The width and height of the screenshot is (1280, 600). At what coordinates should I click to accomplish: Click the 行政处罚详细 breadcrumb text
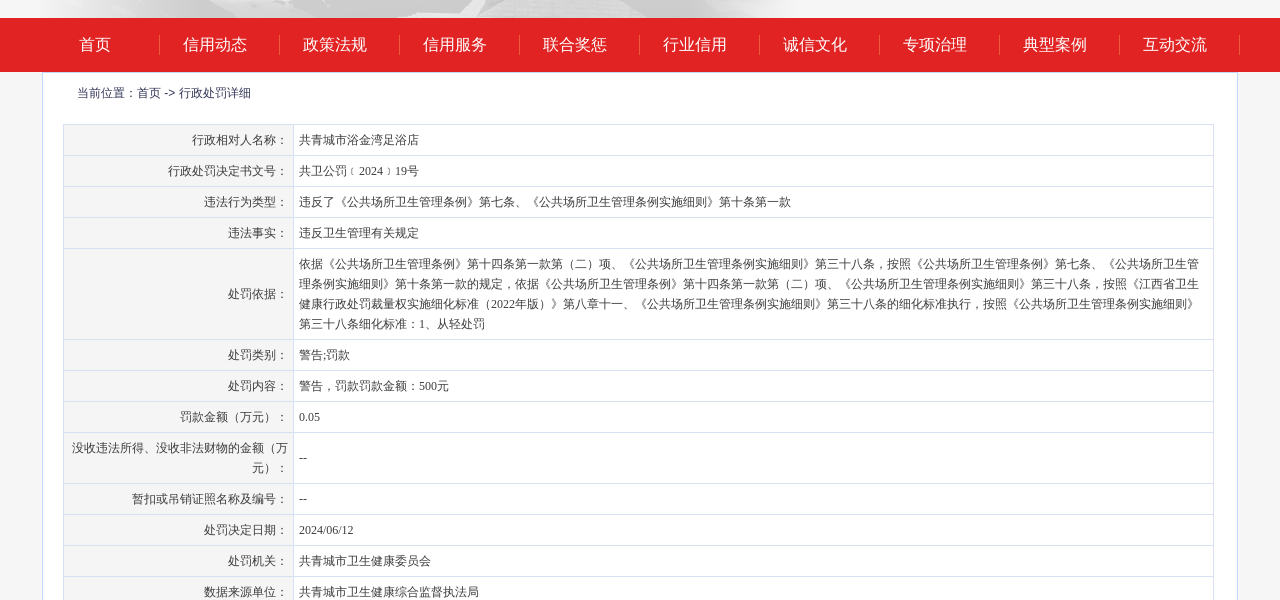215,93
